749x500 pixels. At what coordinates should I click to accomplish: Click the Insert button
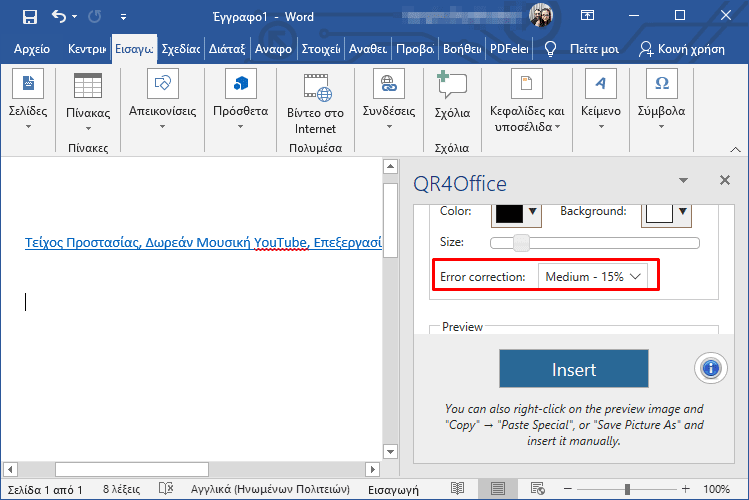tap(574, 370)
